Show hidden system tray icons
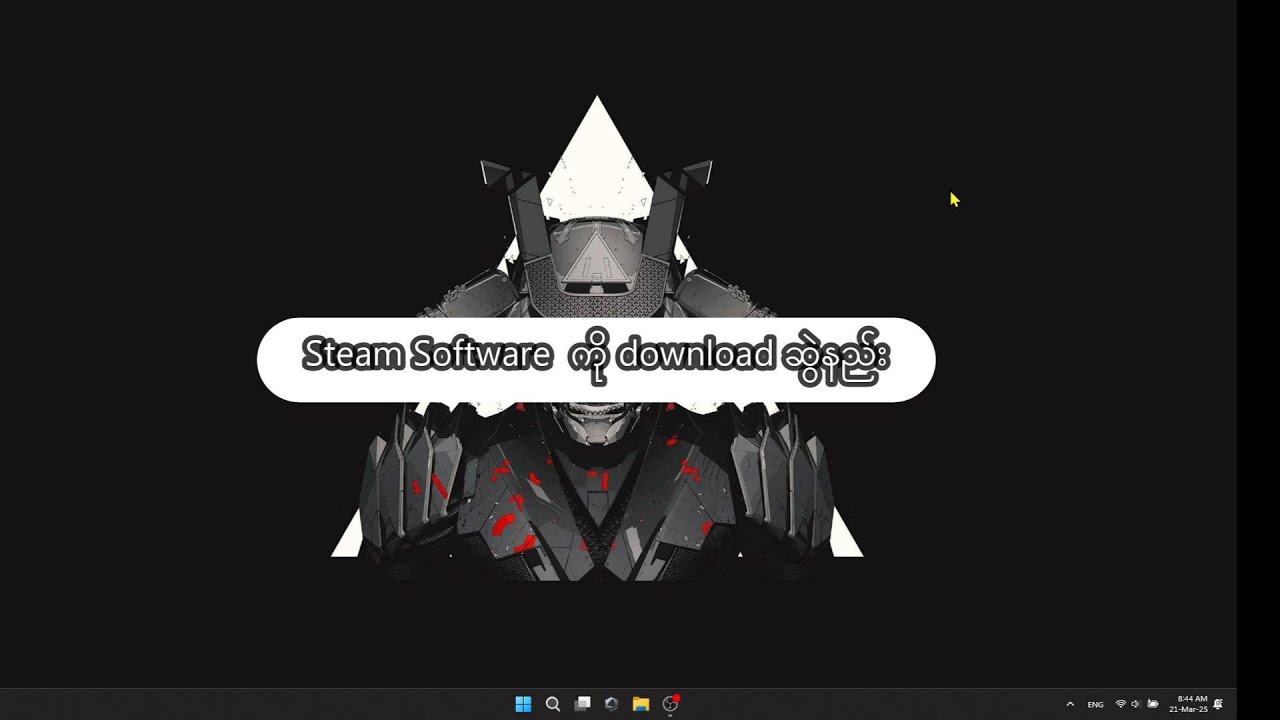The height and width of the screenshot is (720, 1280). (x=1070, y=704)
